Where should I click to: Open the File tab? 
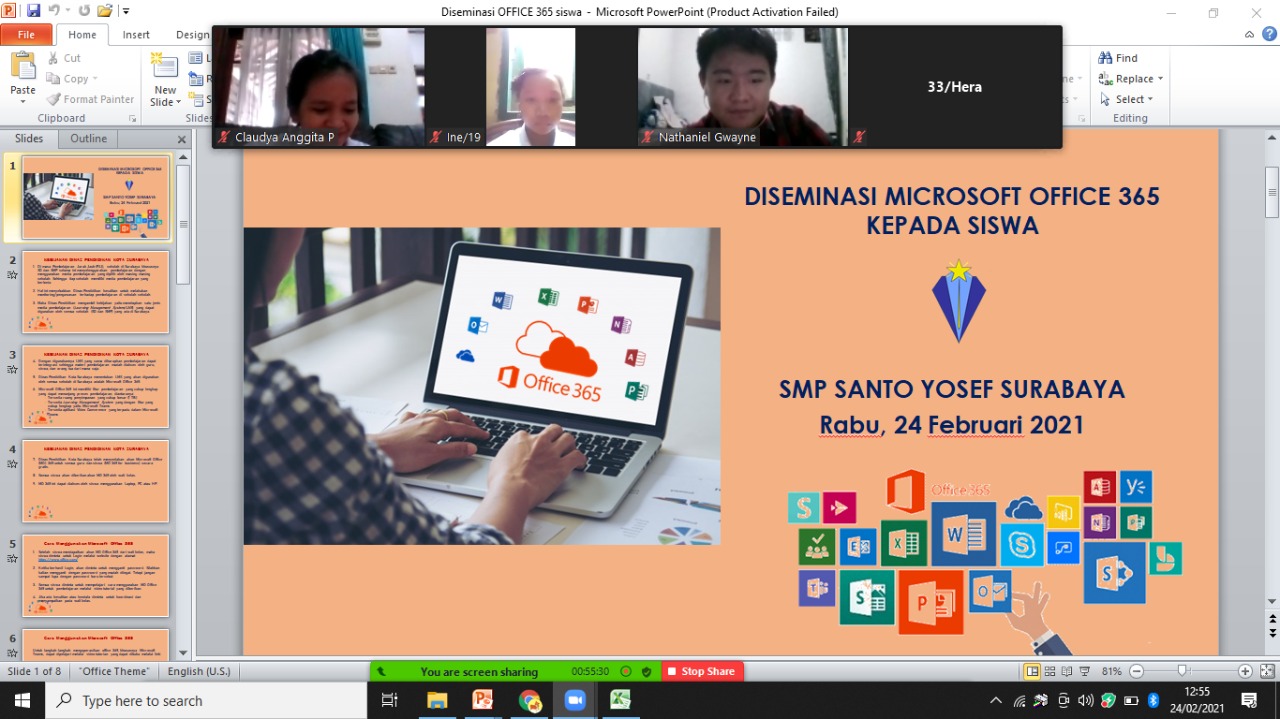26,34
